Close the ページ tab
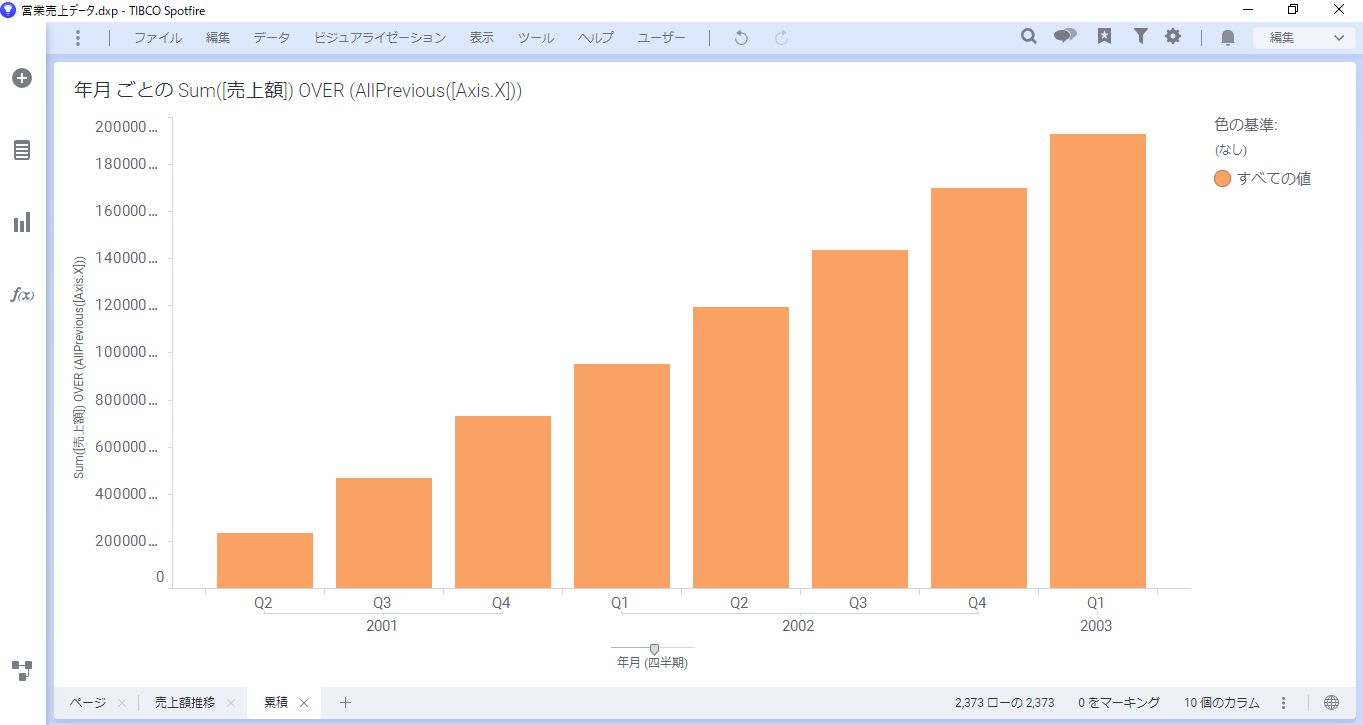1363x725 pixels. click(x=122, y=703)
